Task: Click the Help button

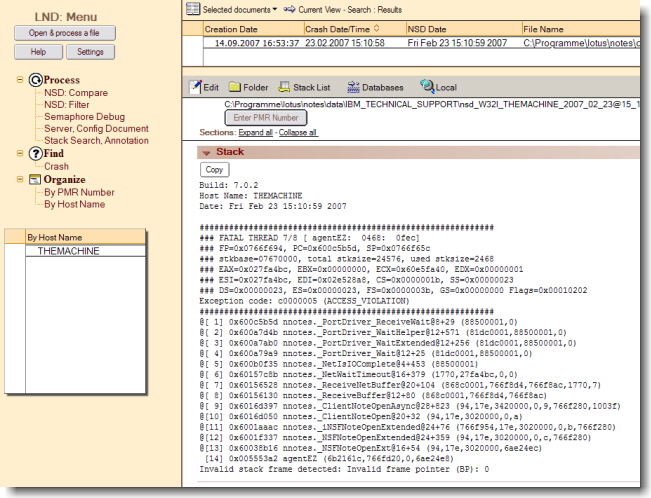Action: tap(39, 52)
